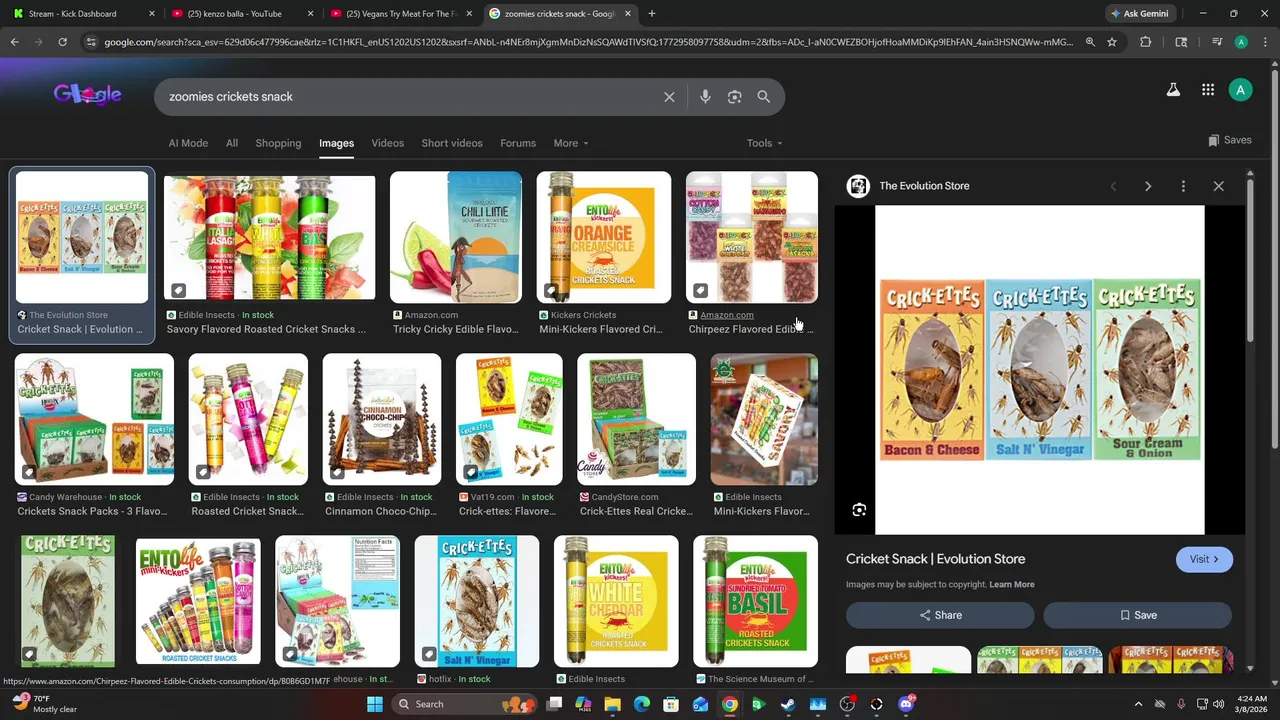
Task: Switch to Short videos tab
Action: (x=452, y=143)
